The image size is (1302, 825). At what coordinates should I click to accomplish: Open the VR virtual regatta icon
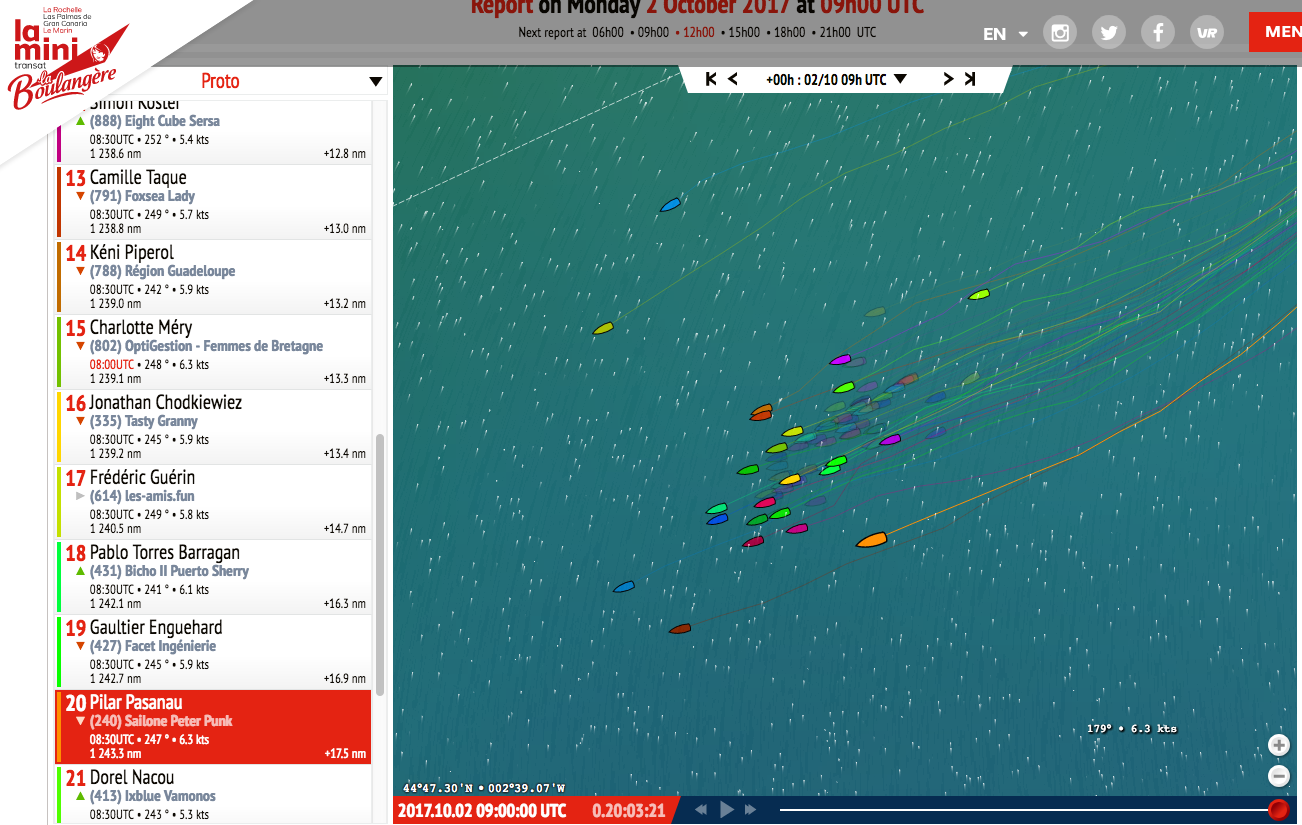(x=1207, y=32)
